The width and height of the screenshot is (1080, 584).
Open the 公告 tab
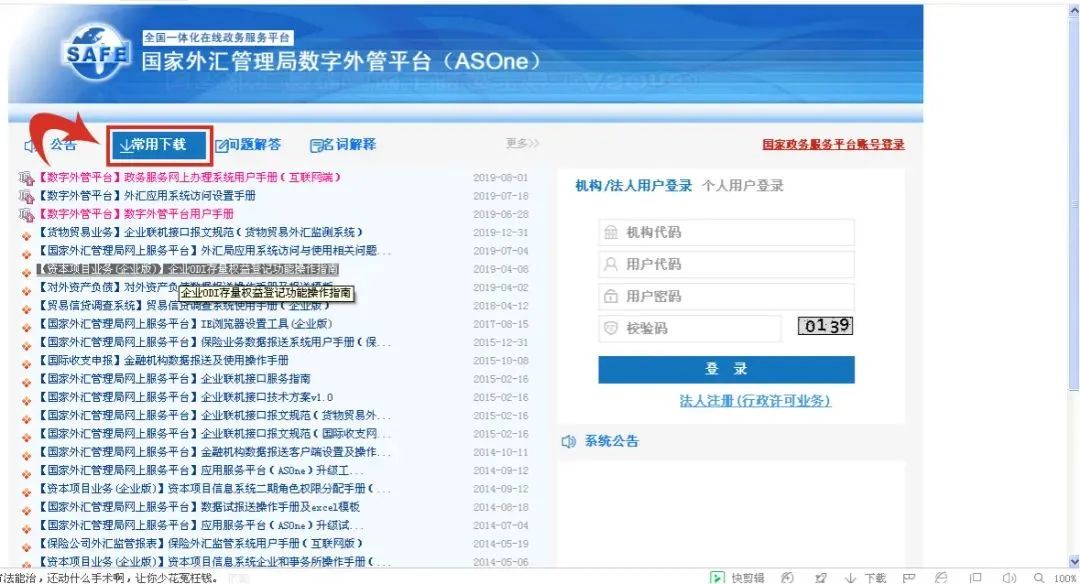click(63, 145)
